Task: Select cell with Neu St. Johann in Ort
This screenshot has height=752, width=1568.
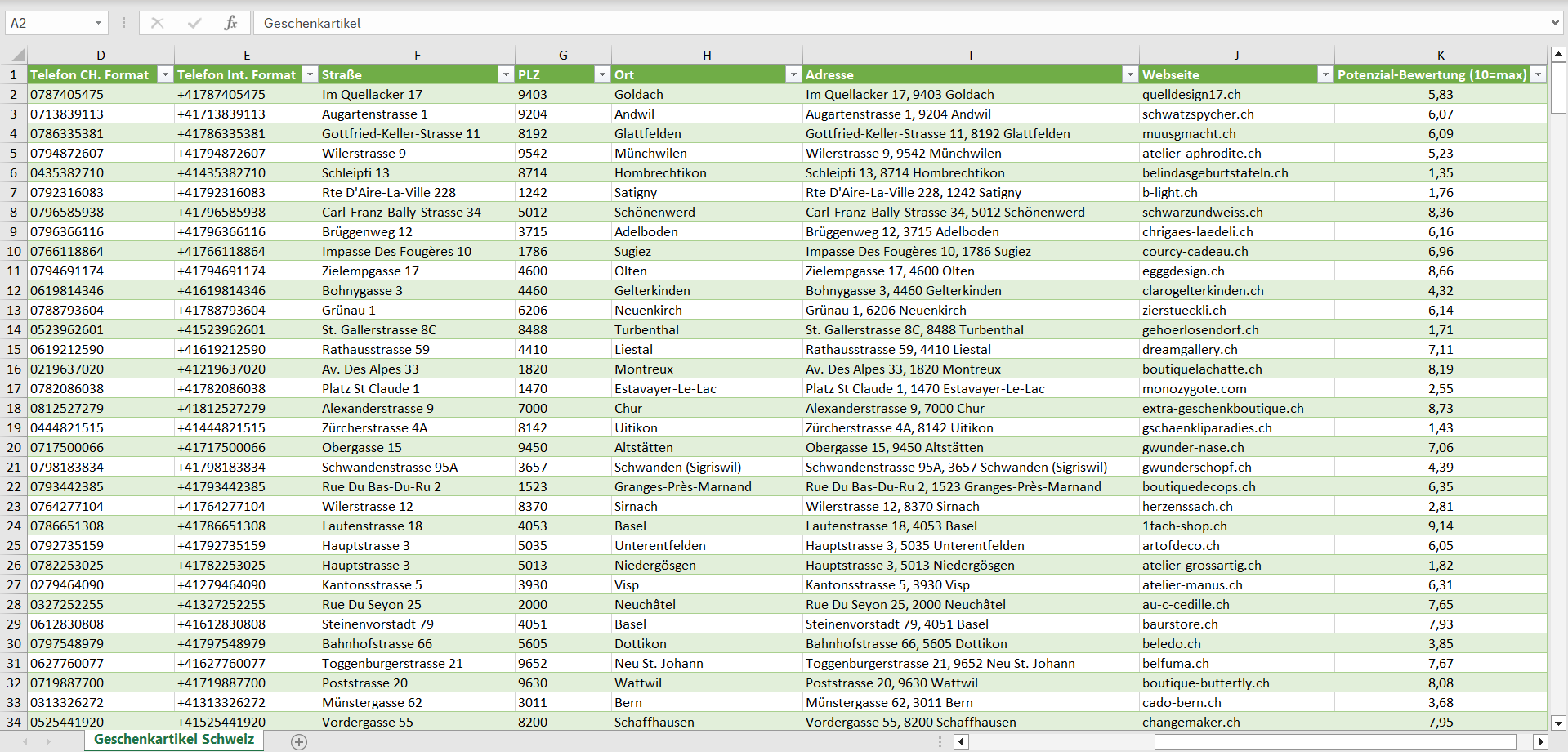Action: click(707, 663)
